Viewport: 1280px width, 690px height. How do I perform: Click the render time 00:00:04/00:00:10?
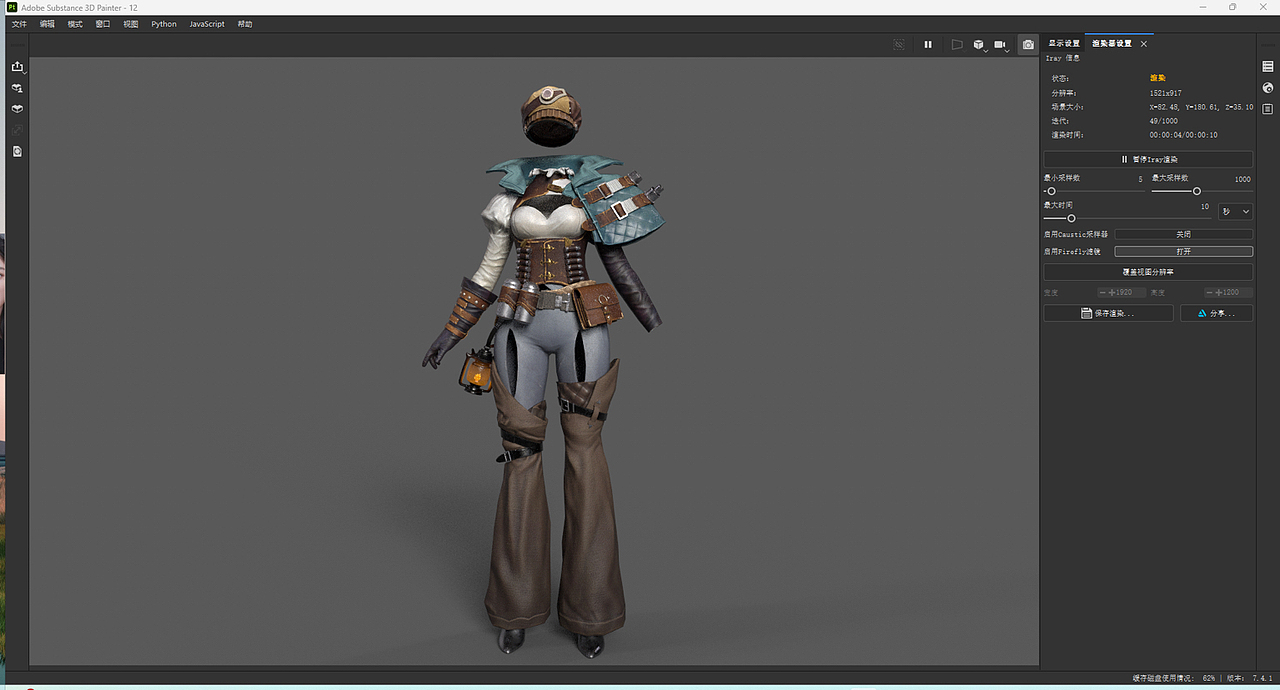[x=1183, y=134]
